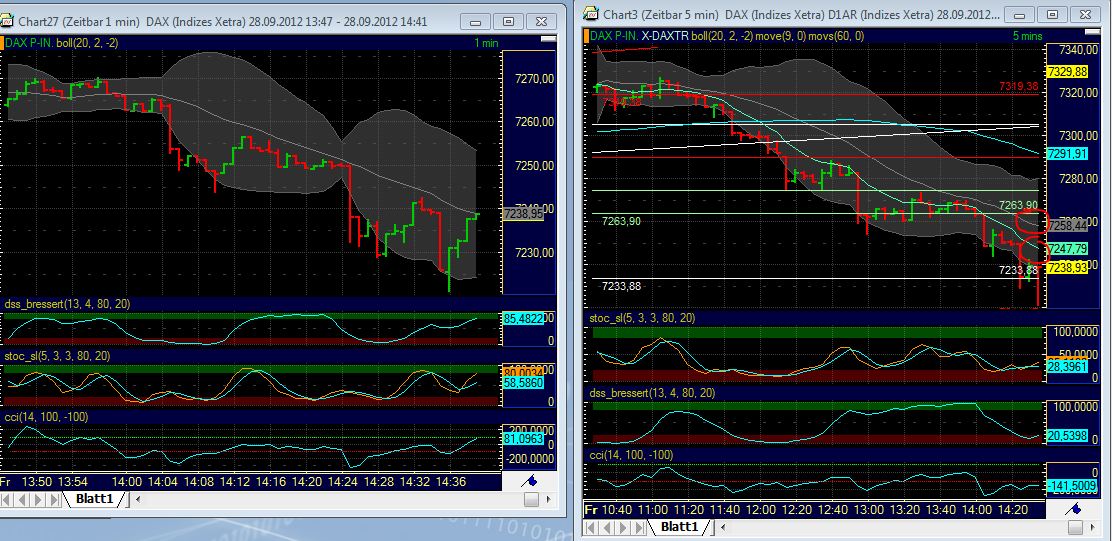Go to first sheet in Chart27
This screenshot has width=1112, height=541.
[x=6, y=499]
